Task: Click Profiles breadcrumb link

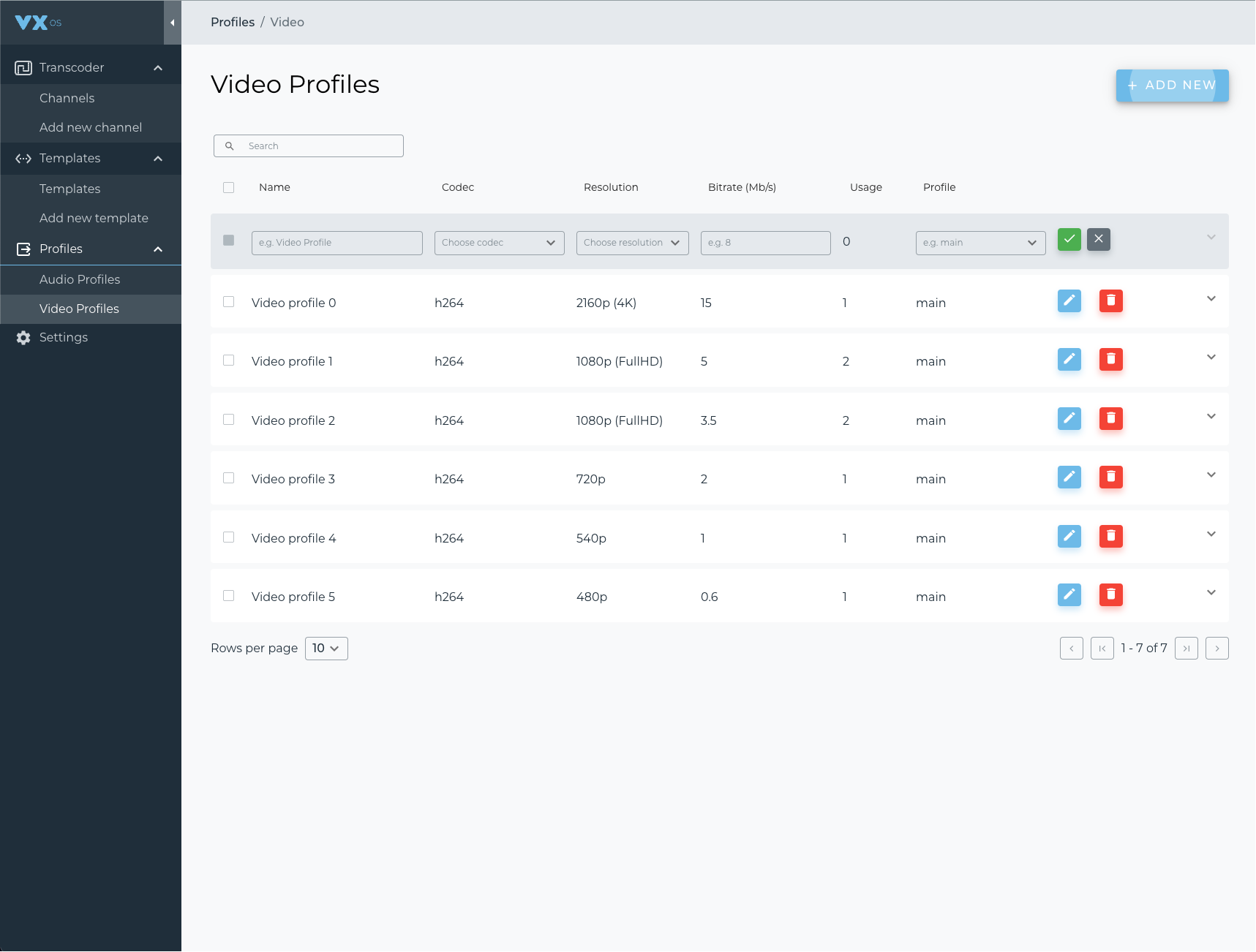Action: (233, 23)
